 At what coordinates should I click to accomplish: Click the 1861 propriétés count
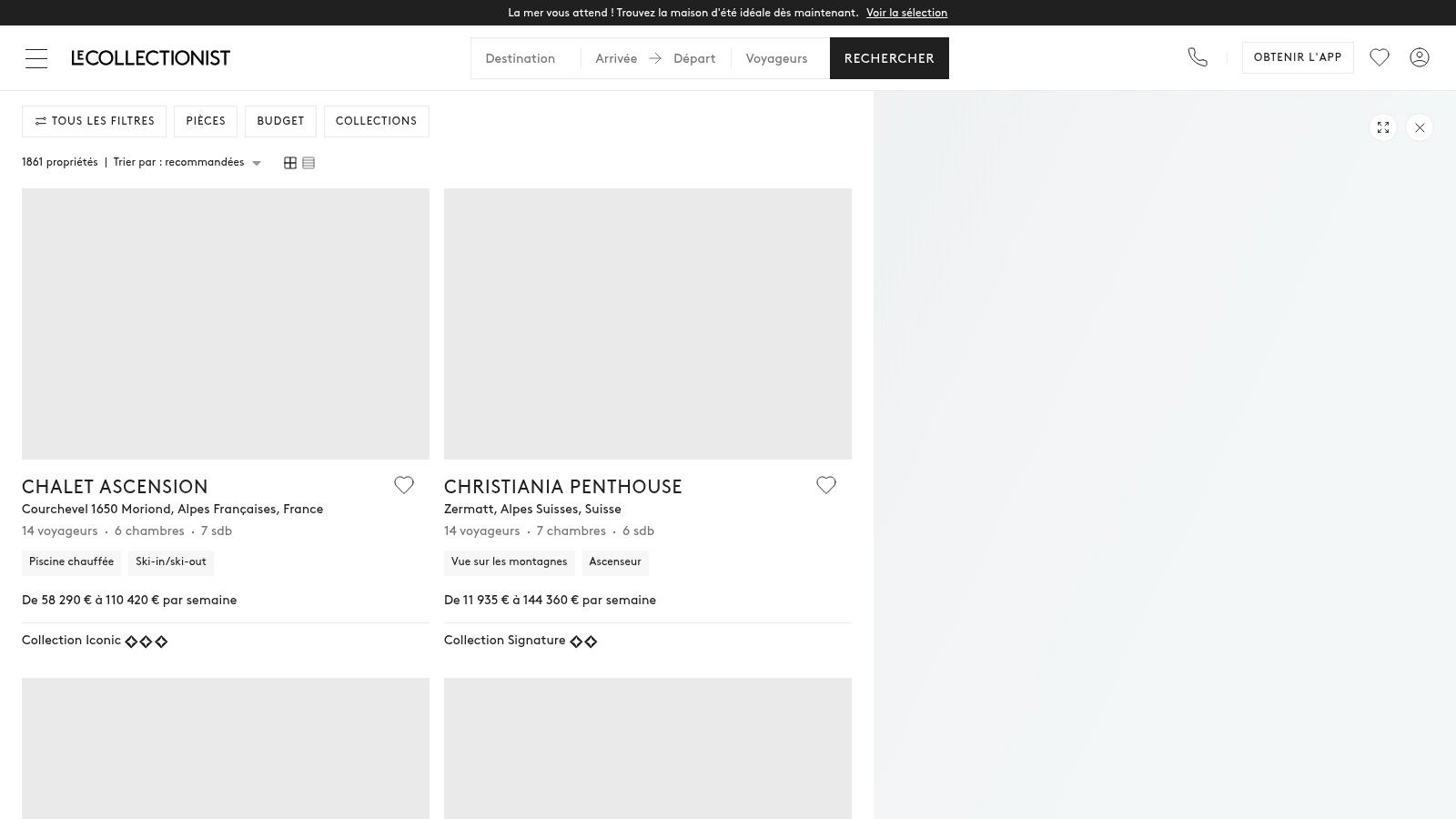[x=60, y=163]
